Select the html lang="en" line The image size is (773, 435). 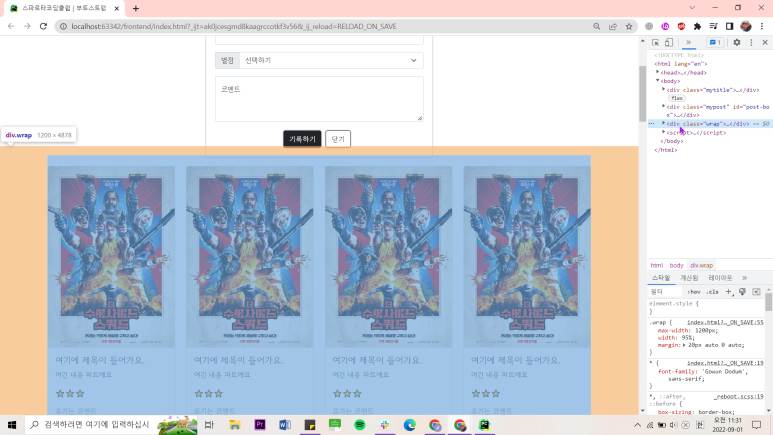680,64
